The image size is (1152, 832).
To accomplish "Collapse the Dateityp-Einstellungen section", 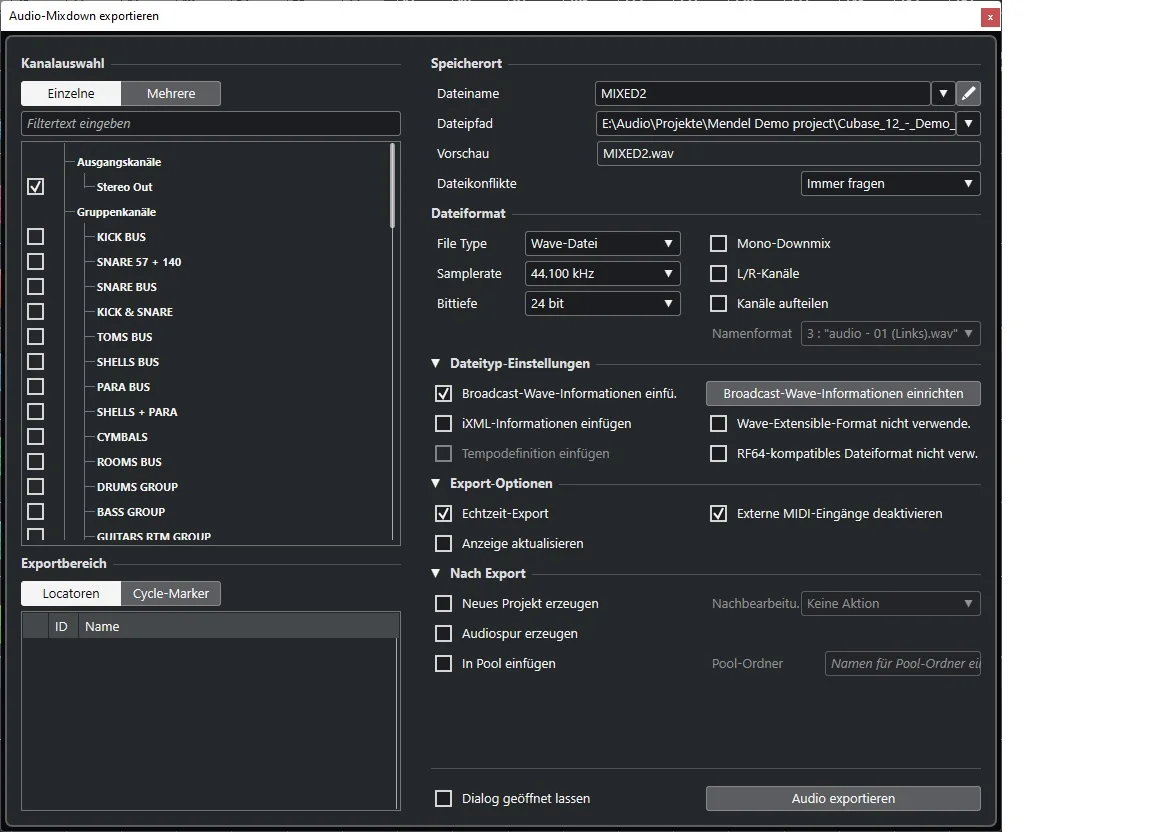I will coord(436,363).
